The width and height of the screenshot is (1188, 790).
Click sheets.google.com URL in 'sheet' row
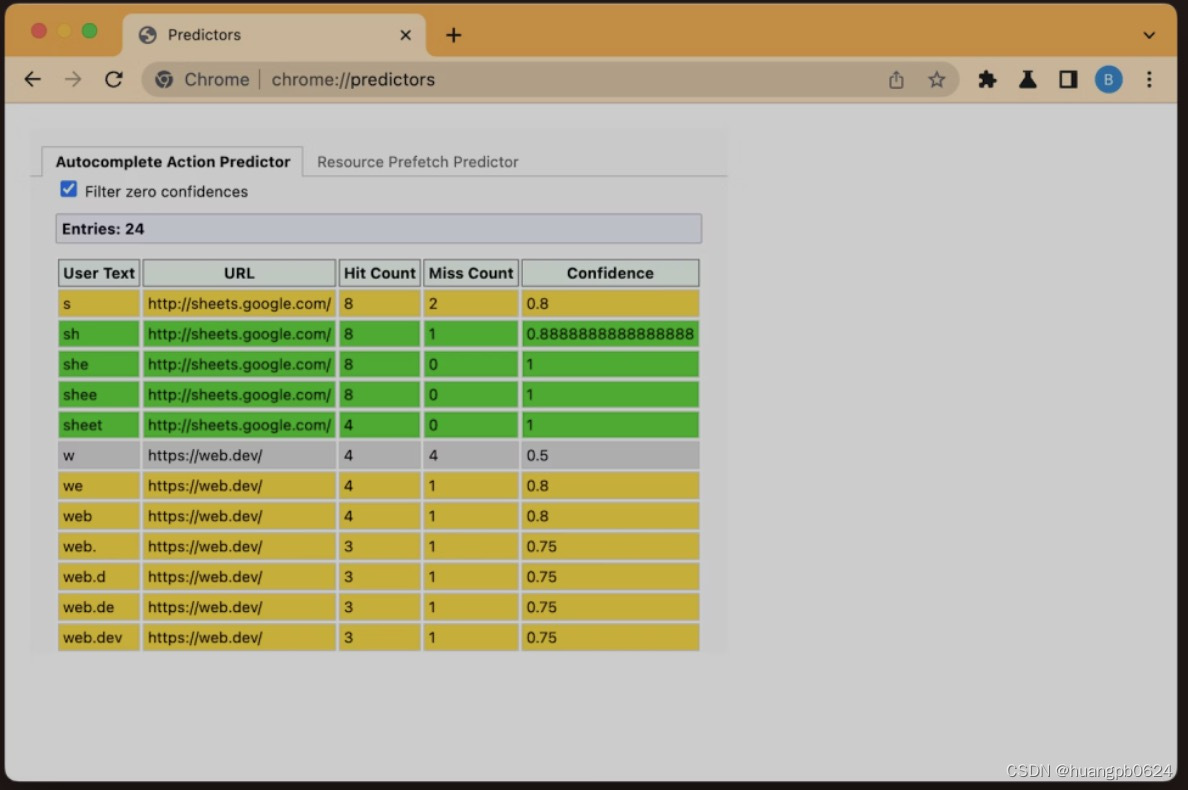click(239, 425)
